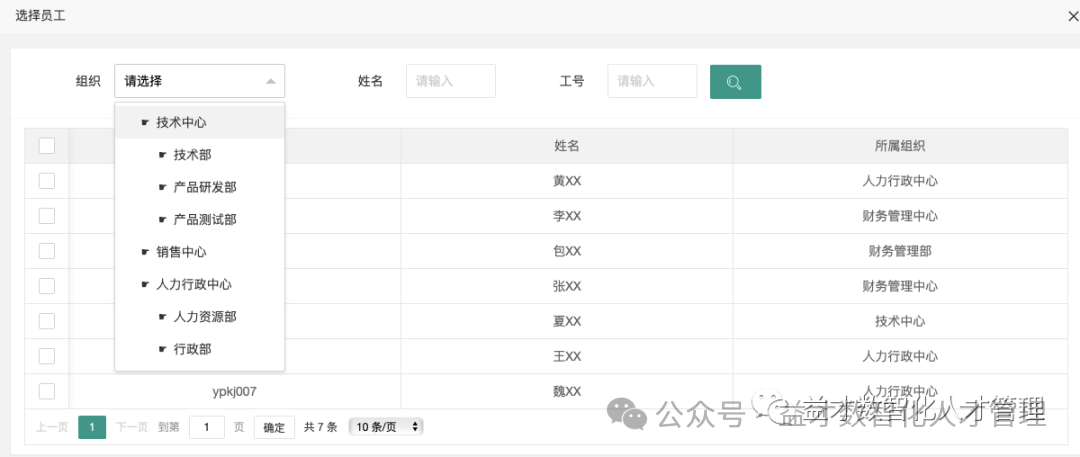This screenshot has width=1080, height=457.
Task: Click the 财务管理部 organization cell
Action: coord(900,252)
